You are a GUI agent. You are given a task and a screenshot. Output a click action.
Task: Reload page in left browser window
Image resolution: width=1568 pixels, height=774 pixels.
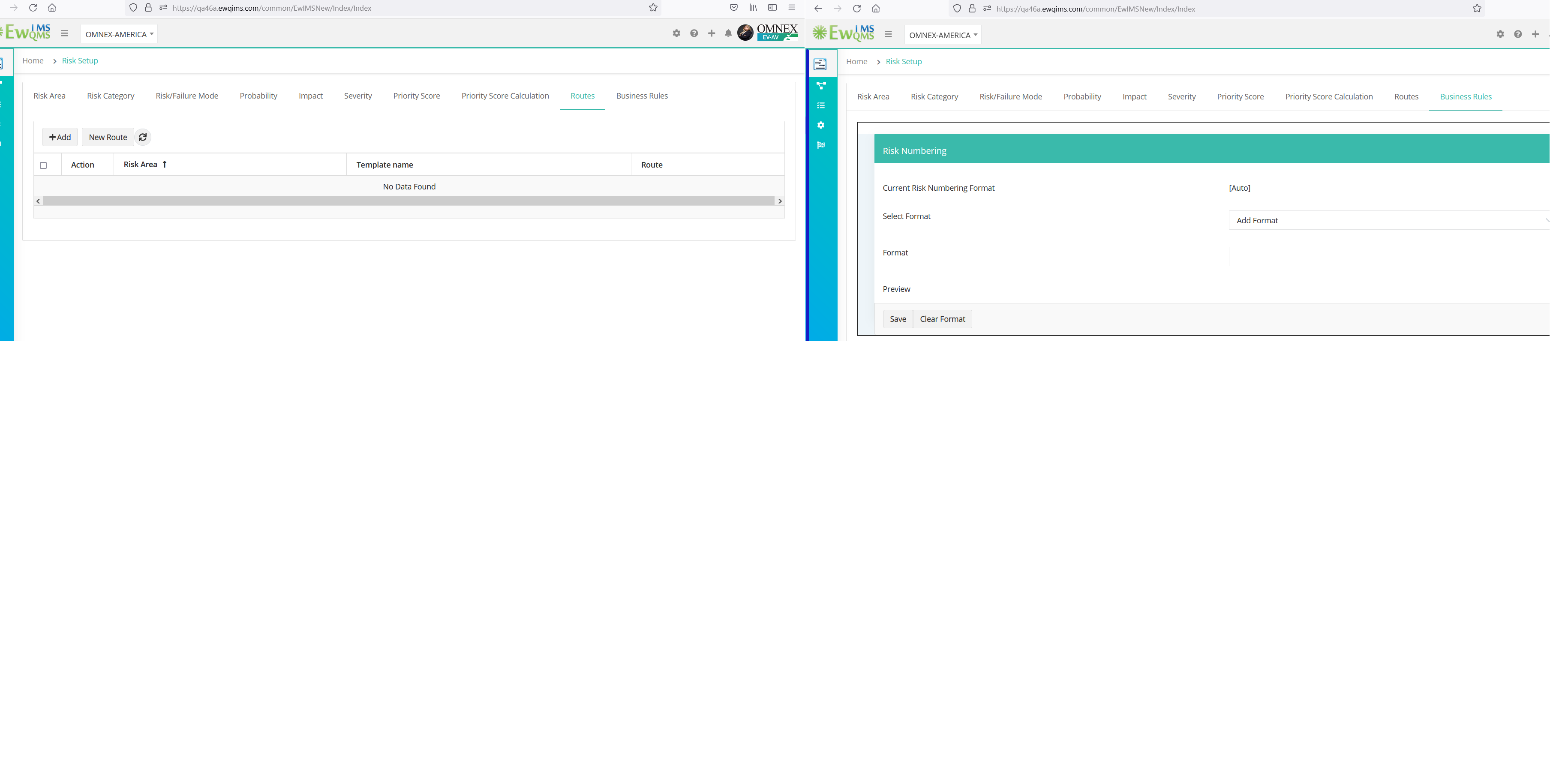coord(33,8)
